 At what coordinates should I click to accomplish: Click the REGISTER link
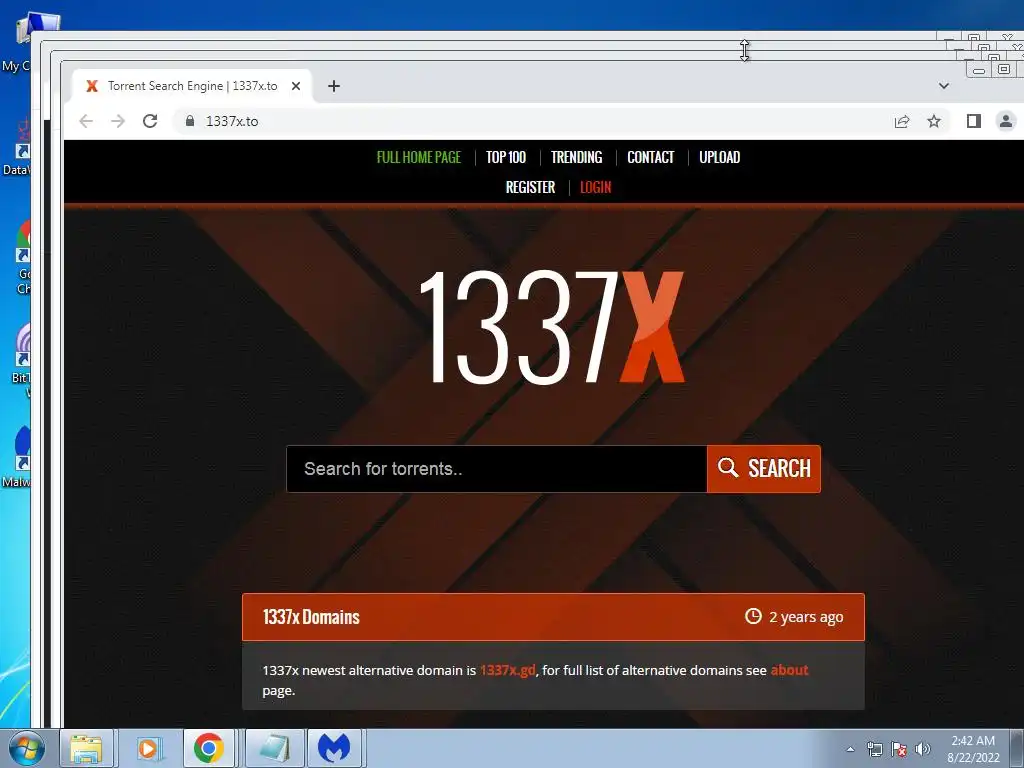click(530, 187)
